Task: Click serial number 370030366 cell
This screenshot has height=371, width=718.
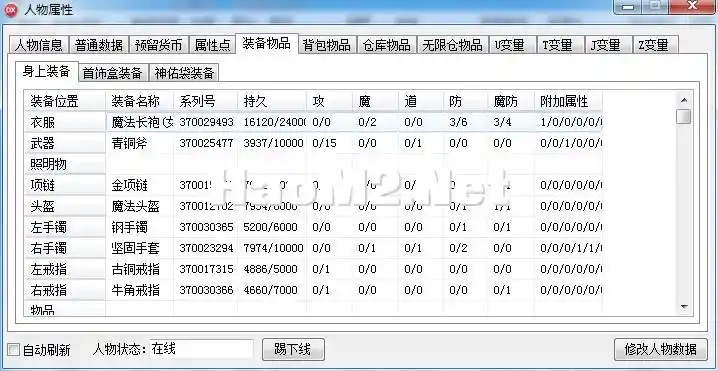Action: (x=206, y=290)
